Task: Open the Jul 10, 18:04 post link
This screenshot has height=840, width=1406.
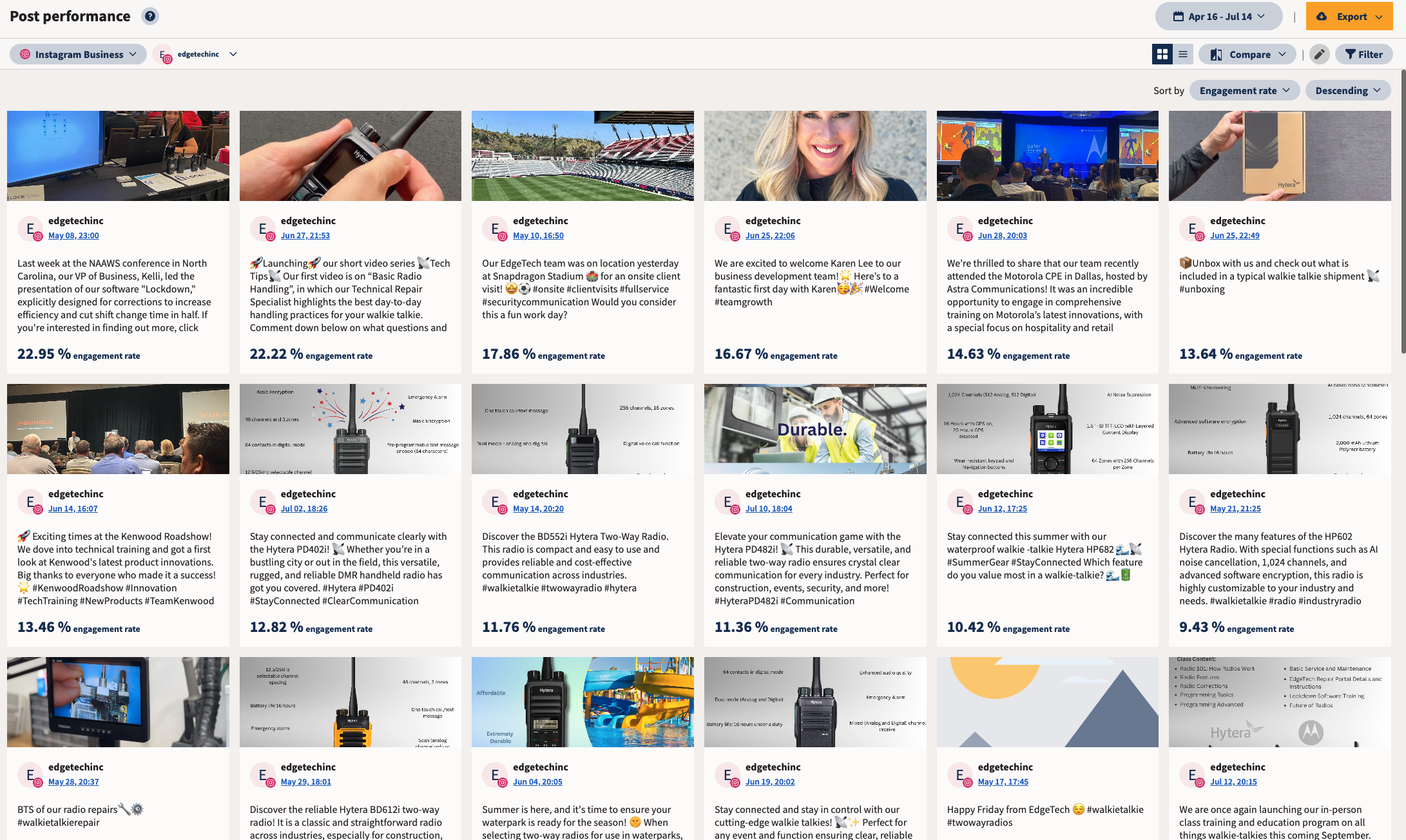Action: tap(768, 508)
